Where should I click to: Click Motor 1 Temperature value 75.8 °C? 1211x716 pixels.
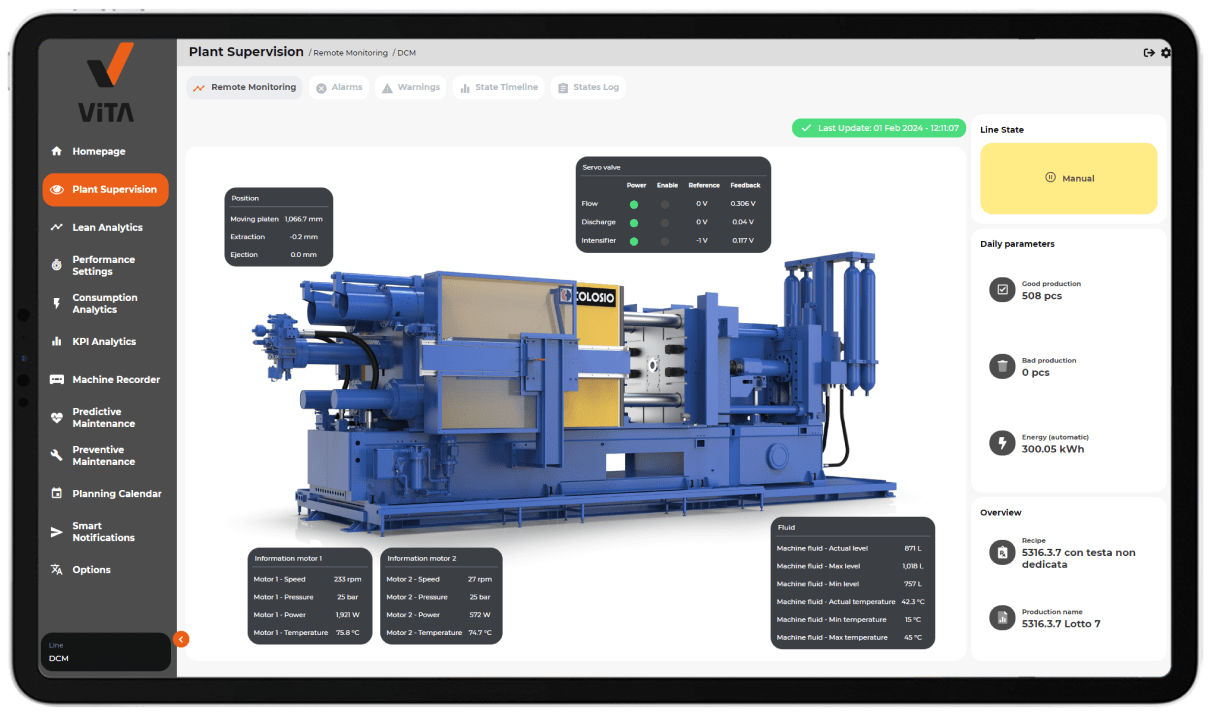(347, 633)
